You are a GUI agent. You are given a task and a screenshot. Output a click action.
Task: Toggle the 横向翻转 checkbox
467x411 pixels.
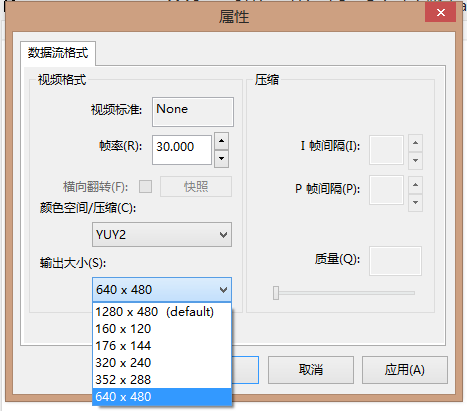pos(145,187)
